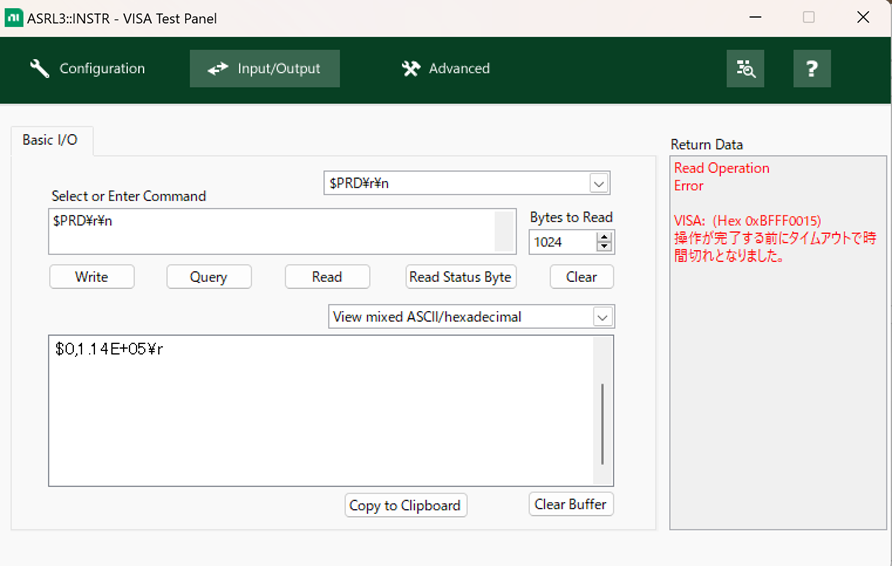
Task: Switch to the Input/Output tab
Action: coord(265,68)
